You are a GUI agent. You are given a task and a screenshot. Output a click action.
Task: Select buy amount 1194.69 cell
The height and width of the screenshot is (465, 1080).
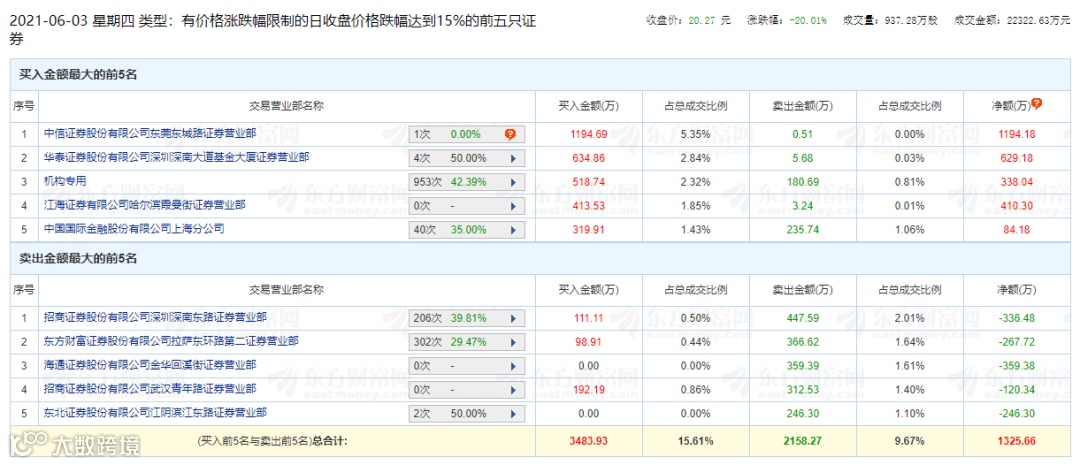[589, 134]
